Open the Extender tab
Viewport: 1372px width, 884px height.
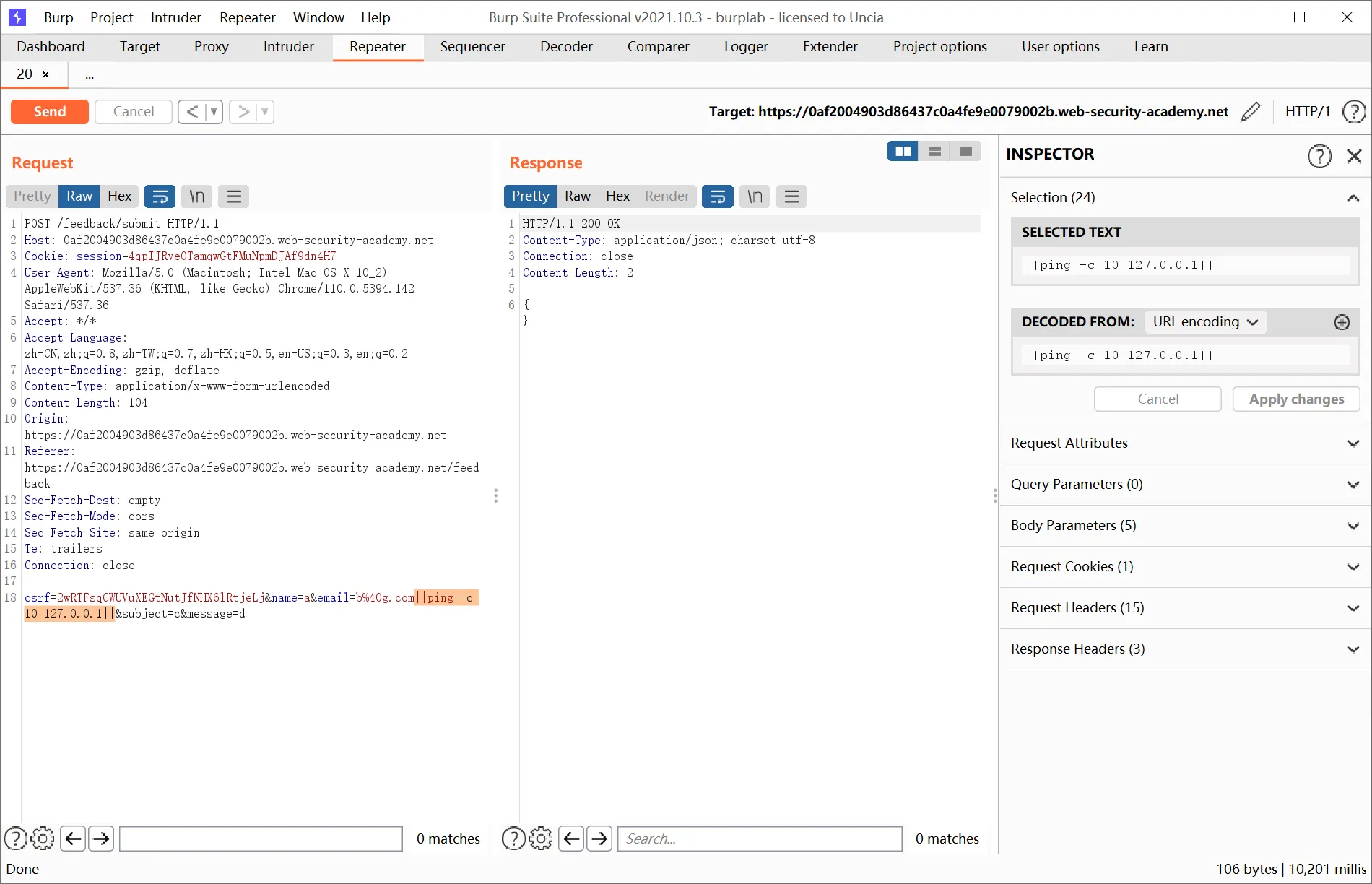pos(830,47)
